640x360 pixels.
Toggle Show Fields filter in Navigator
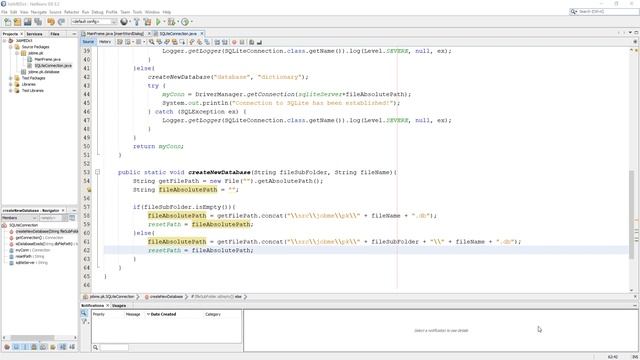[16, 347]
